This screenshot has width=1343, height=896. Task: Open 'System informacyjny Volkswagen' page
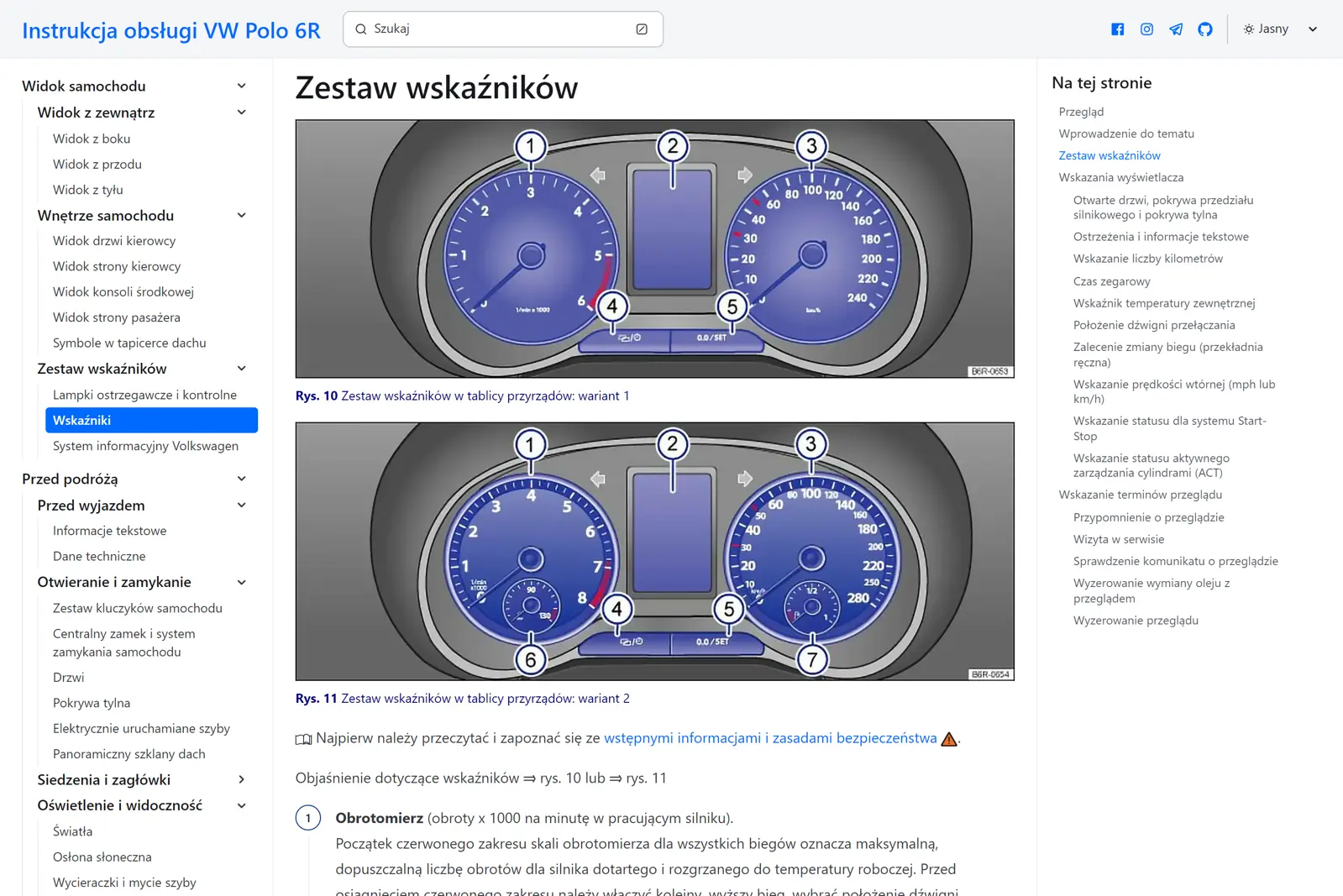click(145, 446)
